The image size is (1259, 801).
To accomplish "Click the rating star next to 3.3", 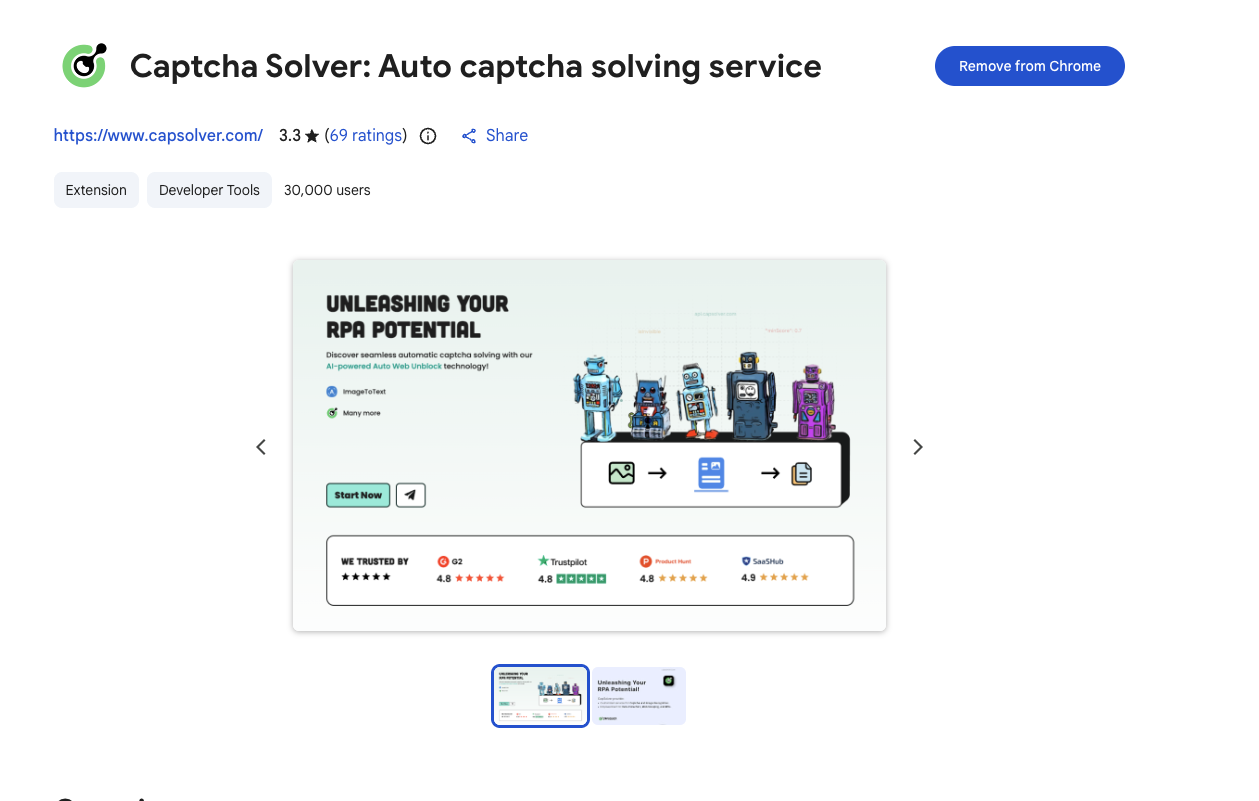I will pyautogui.click(x=312, y=136).
